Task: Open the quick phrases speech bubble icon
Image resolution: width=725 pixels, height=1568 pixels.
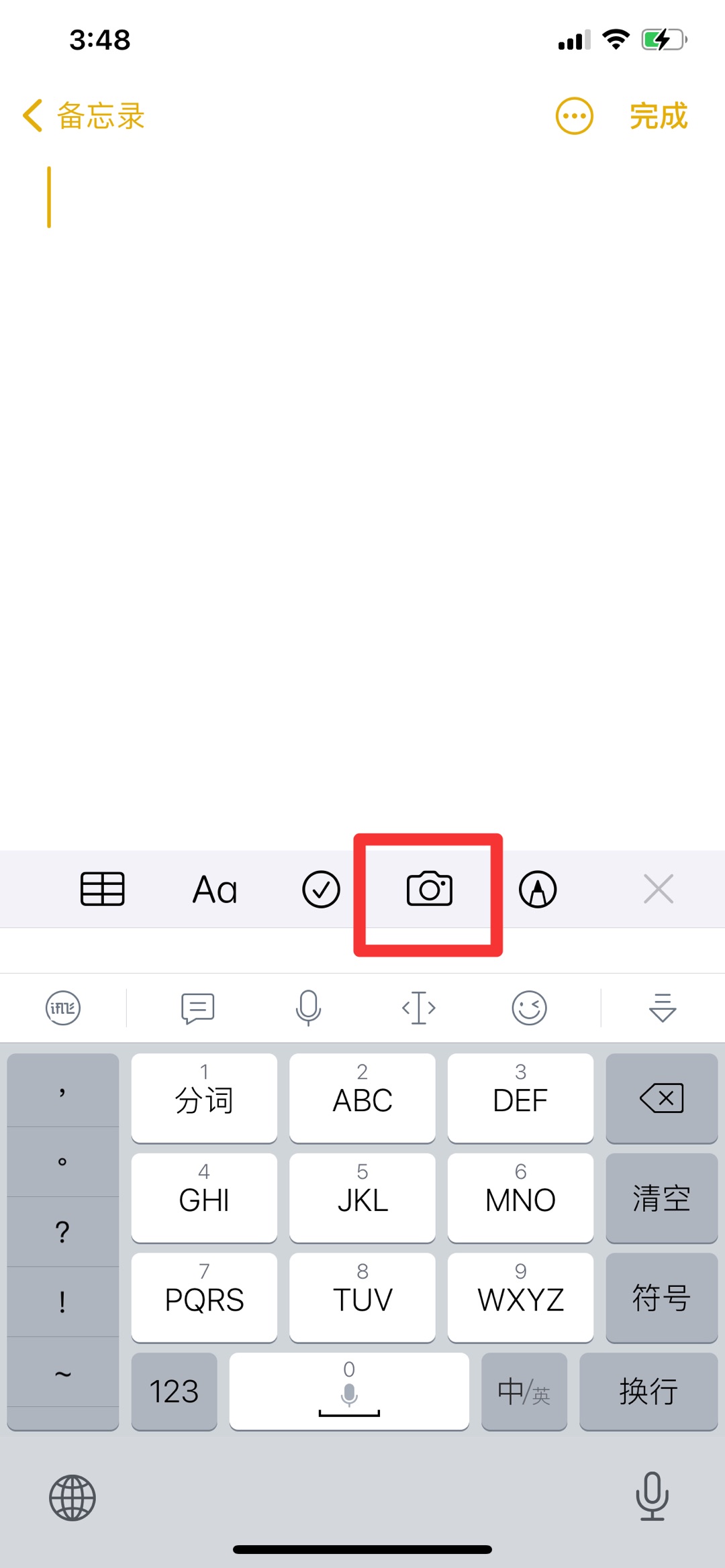Action: point(198,1008)
